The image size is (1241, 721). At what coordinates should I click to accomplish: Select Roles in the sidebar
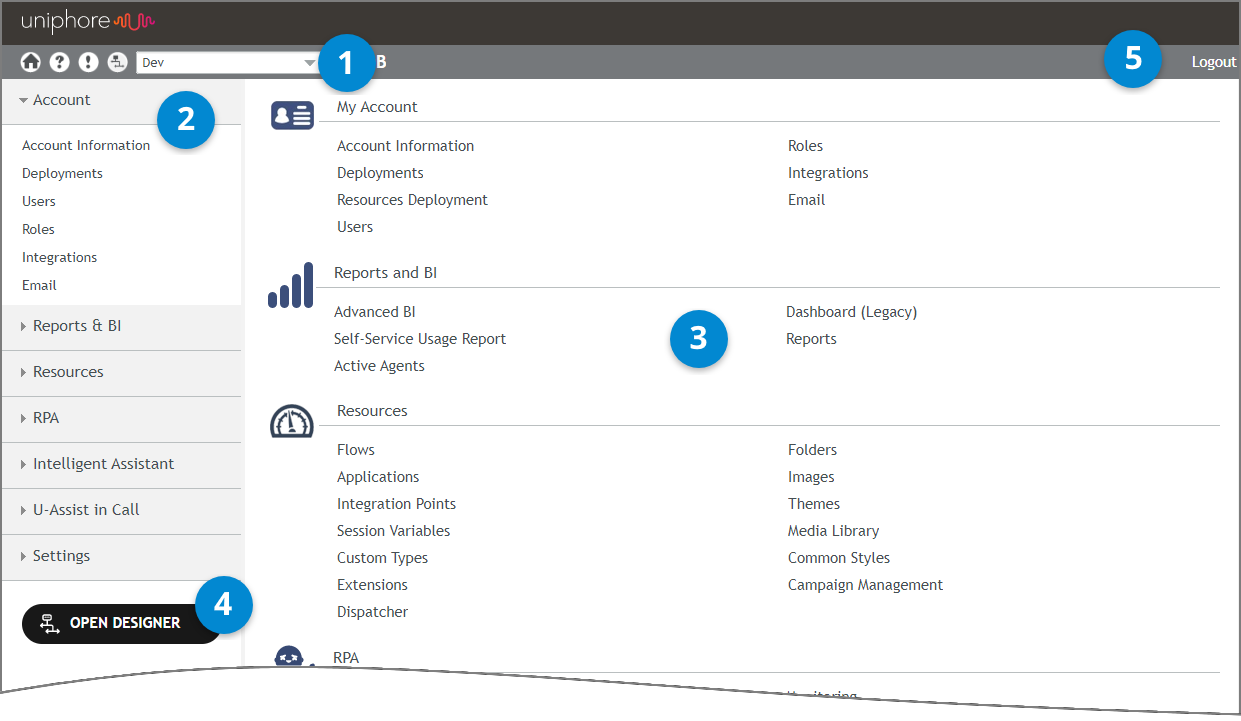pyautogui.click(x=38, y=230)
